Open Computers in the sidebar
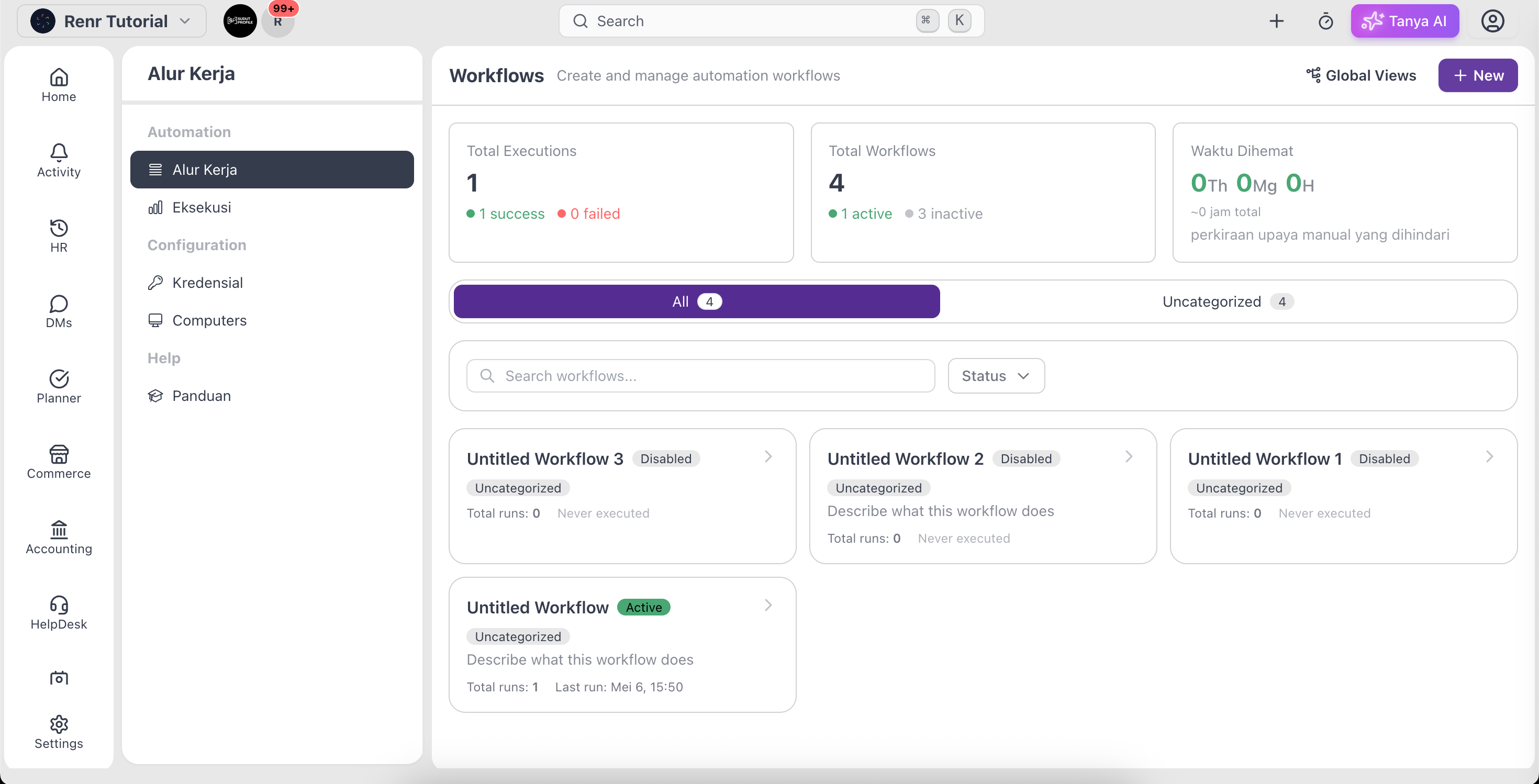The width and height of the screenshot is (1539, 784). point(272,320)
